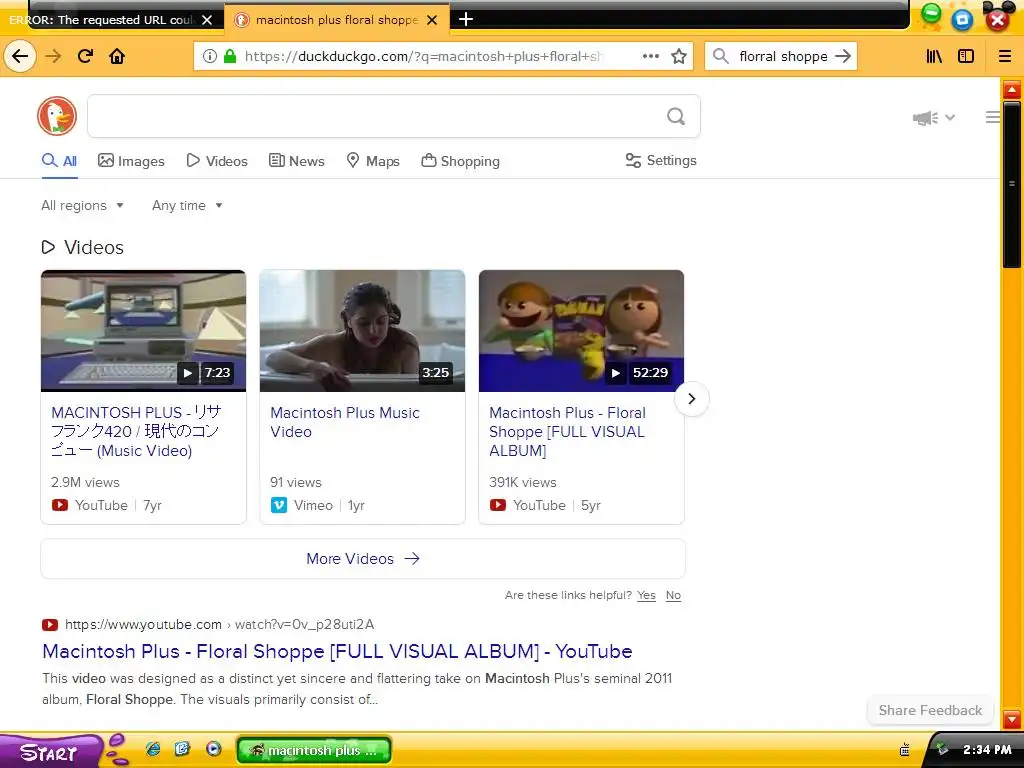Answer No to links helpful question

coord(673,596)
